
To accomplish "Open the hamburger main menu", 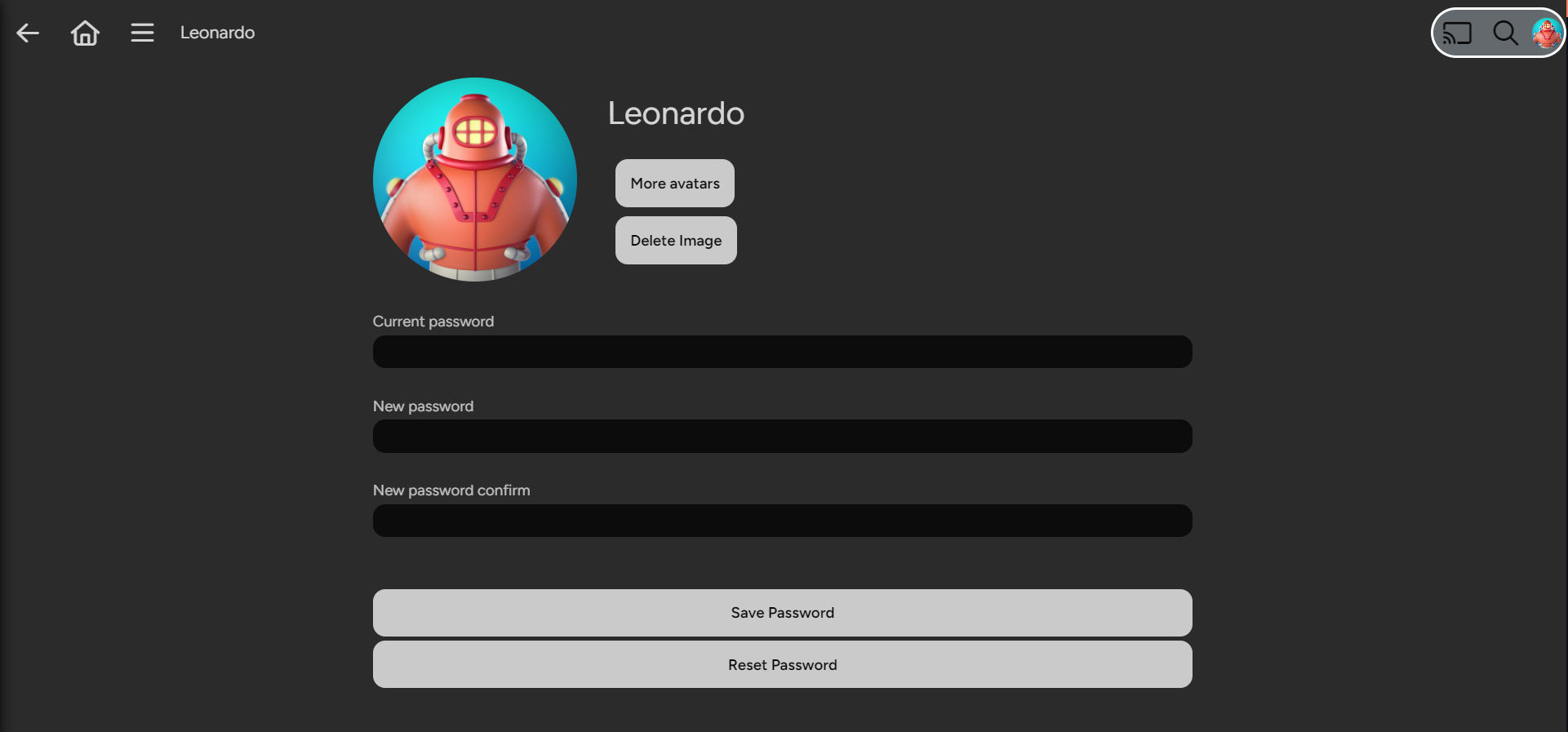I will pos(142,33).
